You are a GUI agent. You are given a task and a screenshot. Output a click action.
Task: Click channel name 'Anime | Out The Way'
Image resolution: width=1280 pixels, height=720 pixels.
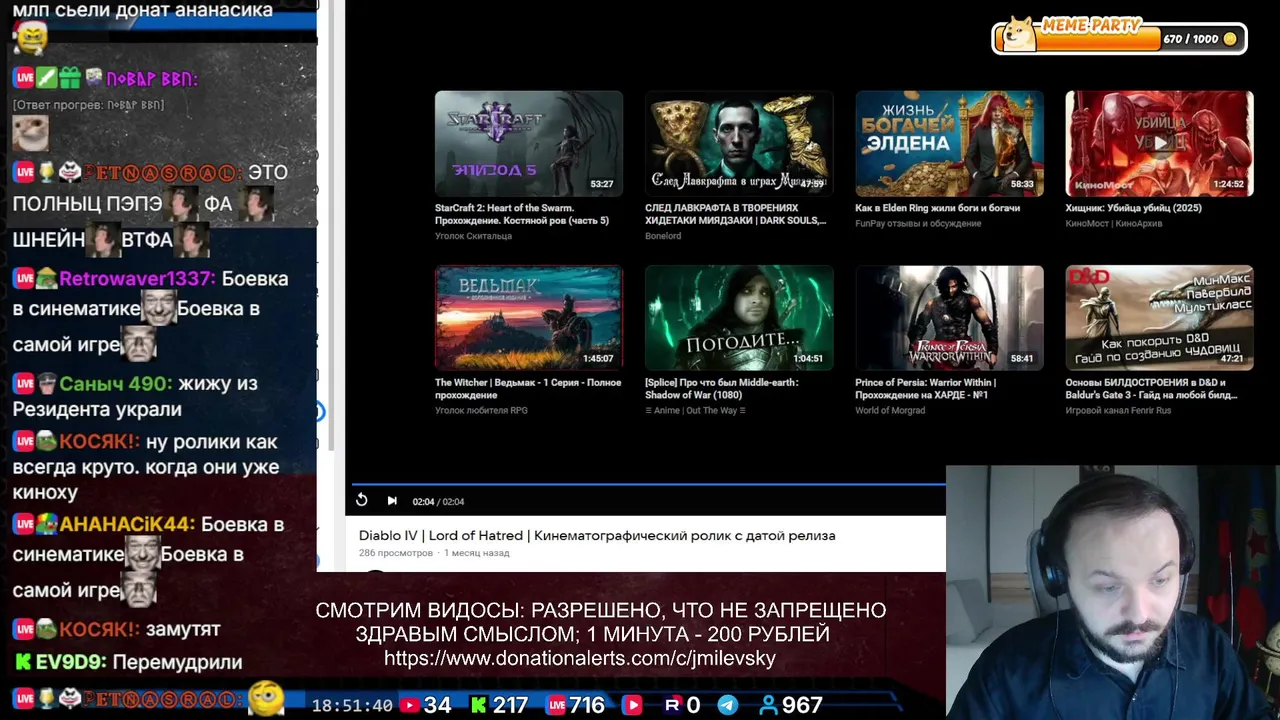695,410
